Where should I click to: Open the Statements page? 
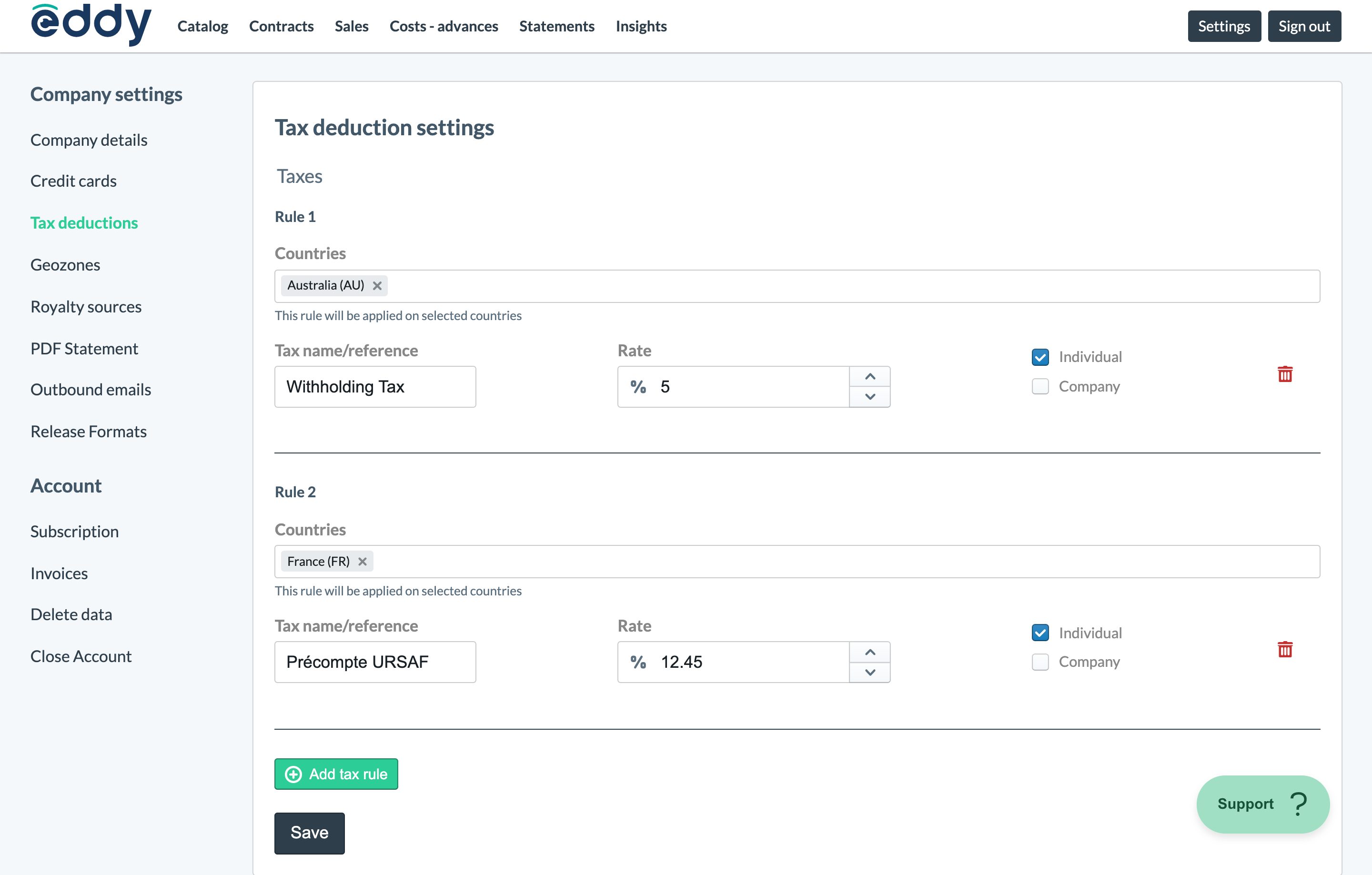click(557, 26)
